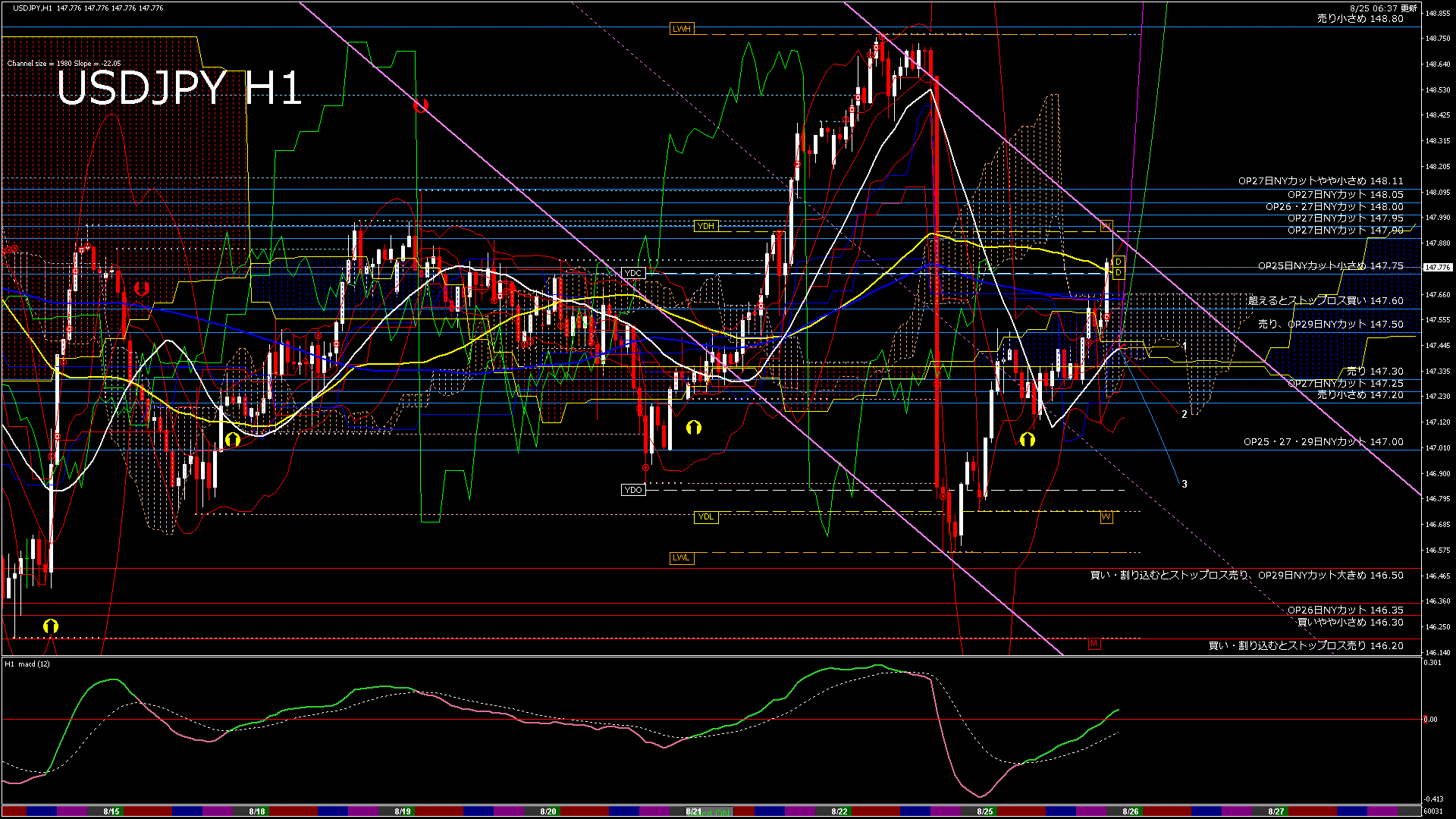Click the MACD 0.301 scale value
Screen dimensions: 1456x819
point(1432,663)
